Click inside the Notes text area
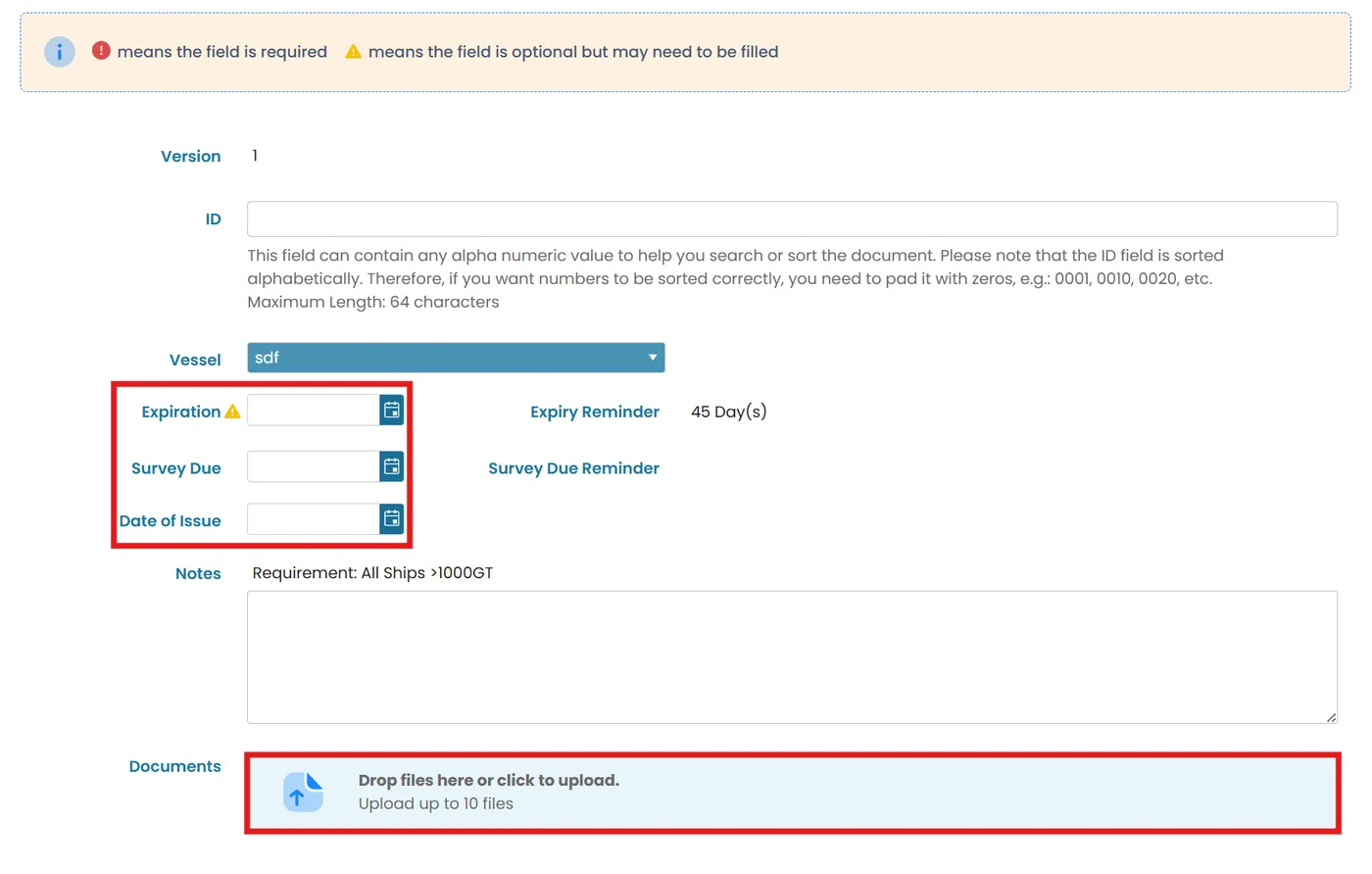The image size is (1372, 874). 792,656
